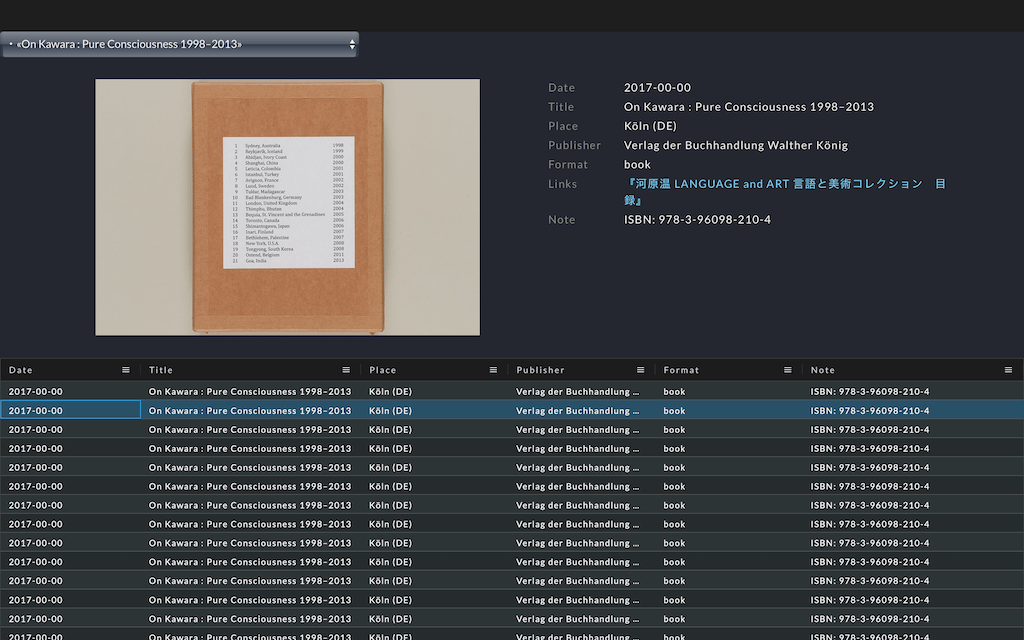Viewport: 1024px width, 640px height.
Task: Open the Date column menu icon
Action: pyautogui.click(x=126, y=370)
